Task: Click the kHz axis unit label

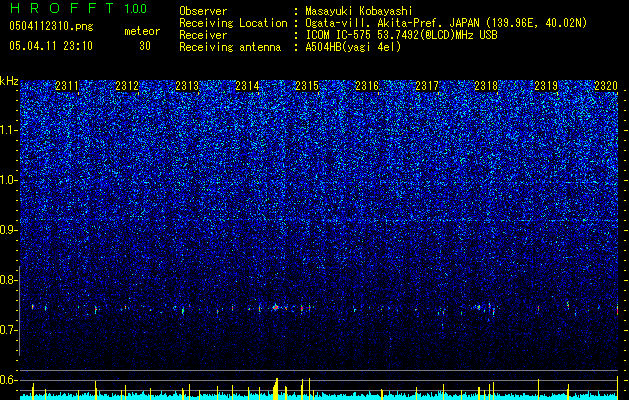Action: [9, 81]
